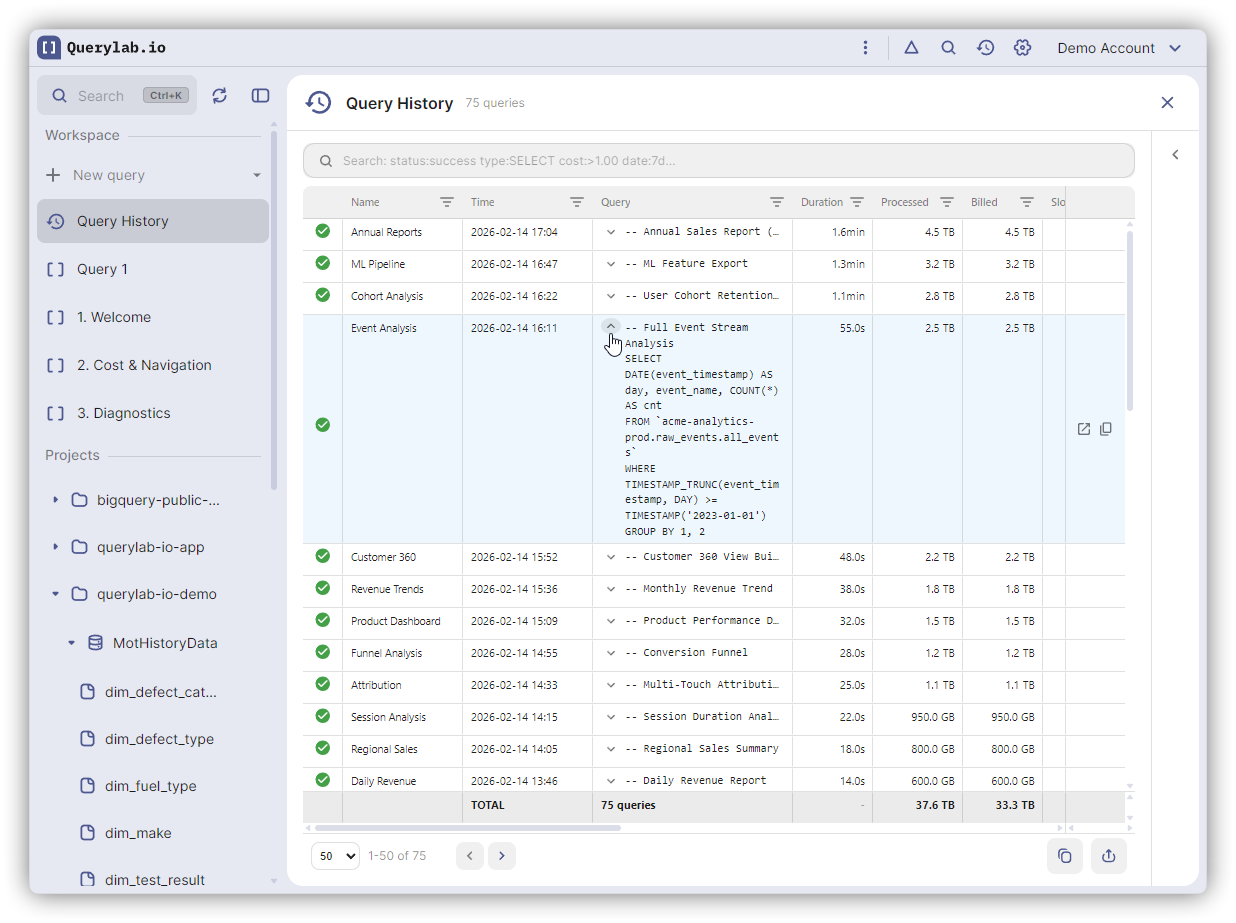Viewport: 1236px width, 923px height.
Task: Open settings gear in top bar
Action: (1022, 48)
